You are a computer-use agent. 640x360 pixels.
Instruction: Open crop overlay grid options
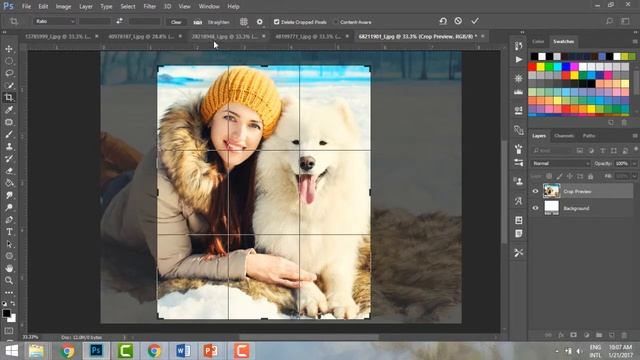pos(244,22)
